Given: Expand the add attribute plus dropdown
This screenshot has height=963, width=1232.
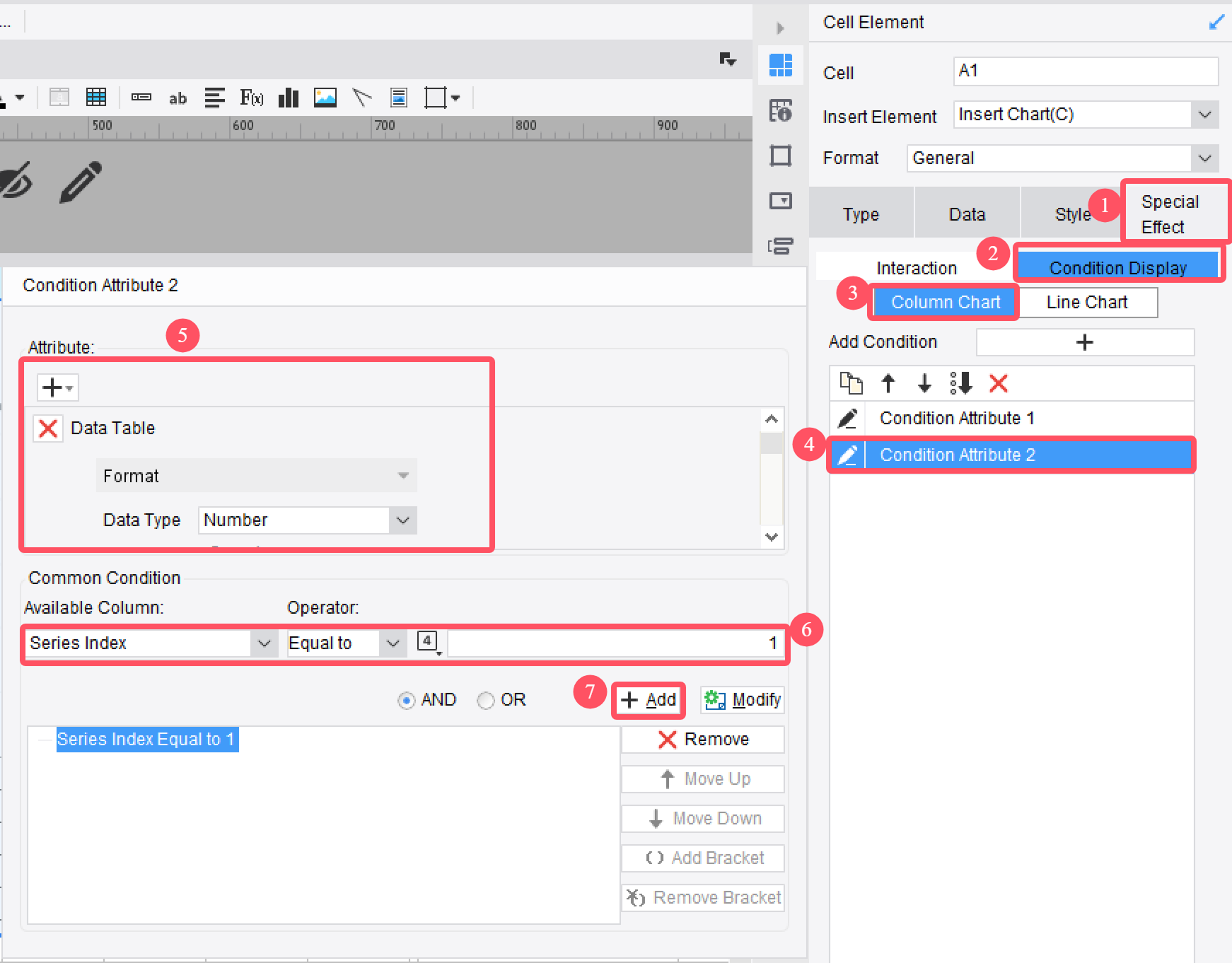Looking at the screenshot, I should 57,387.
